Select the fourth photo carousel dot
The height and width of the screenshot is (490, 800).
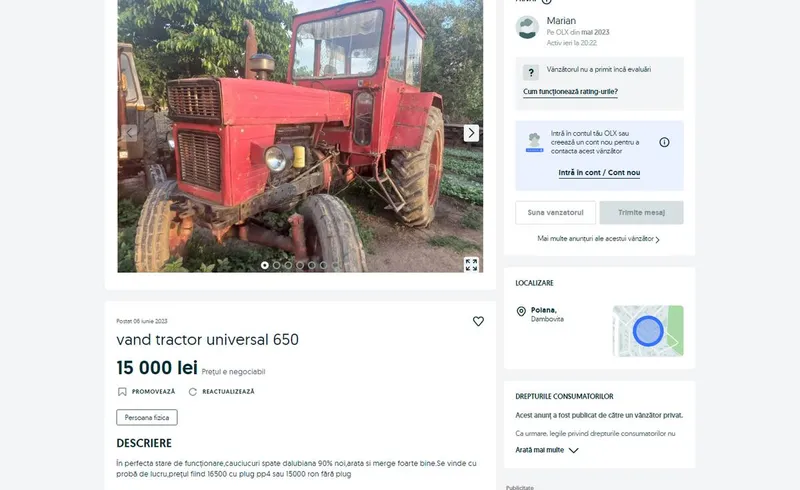tap(300, 265)
